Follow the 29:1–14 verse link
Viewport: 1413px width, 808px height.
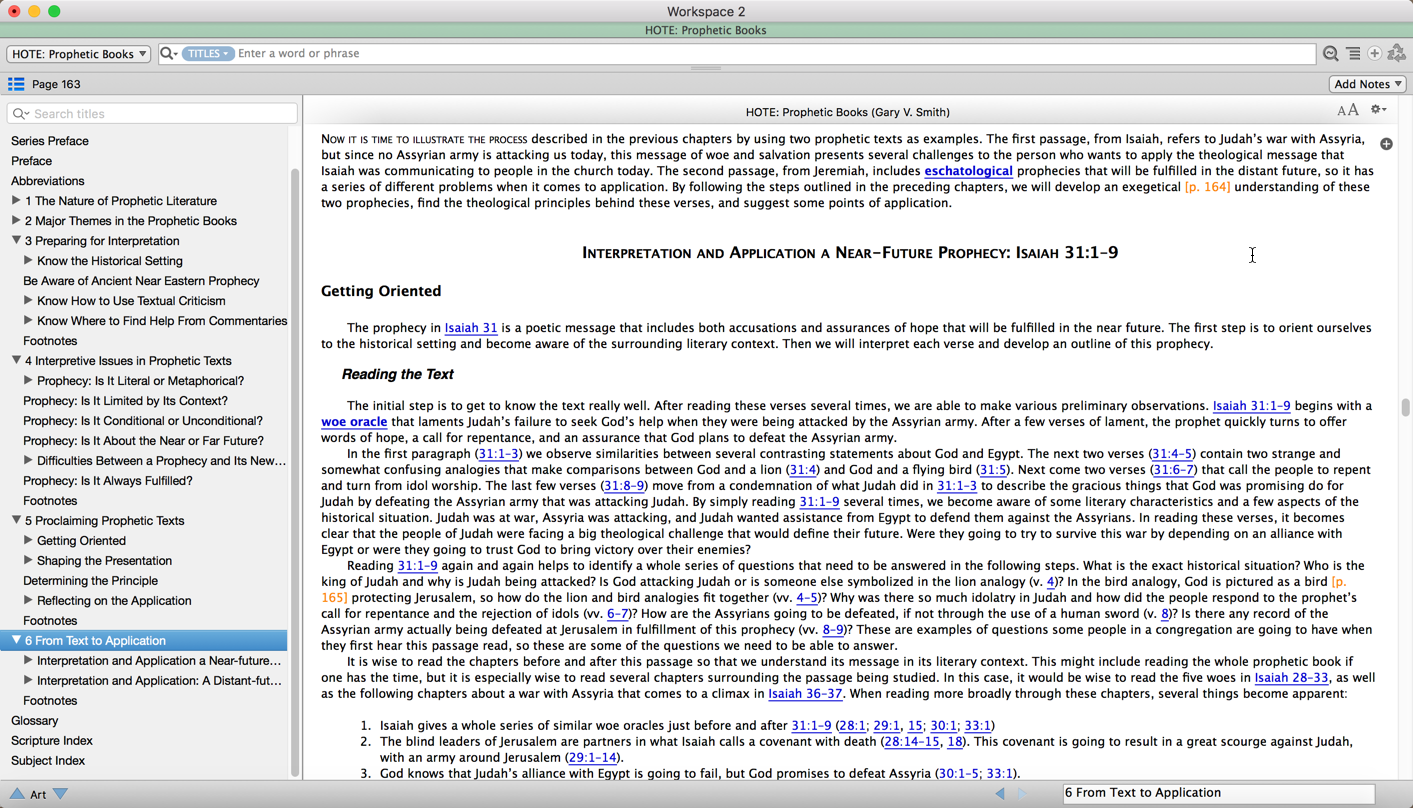pos(593,758)
